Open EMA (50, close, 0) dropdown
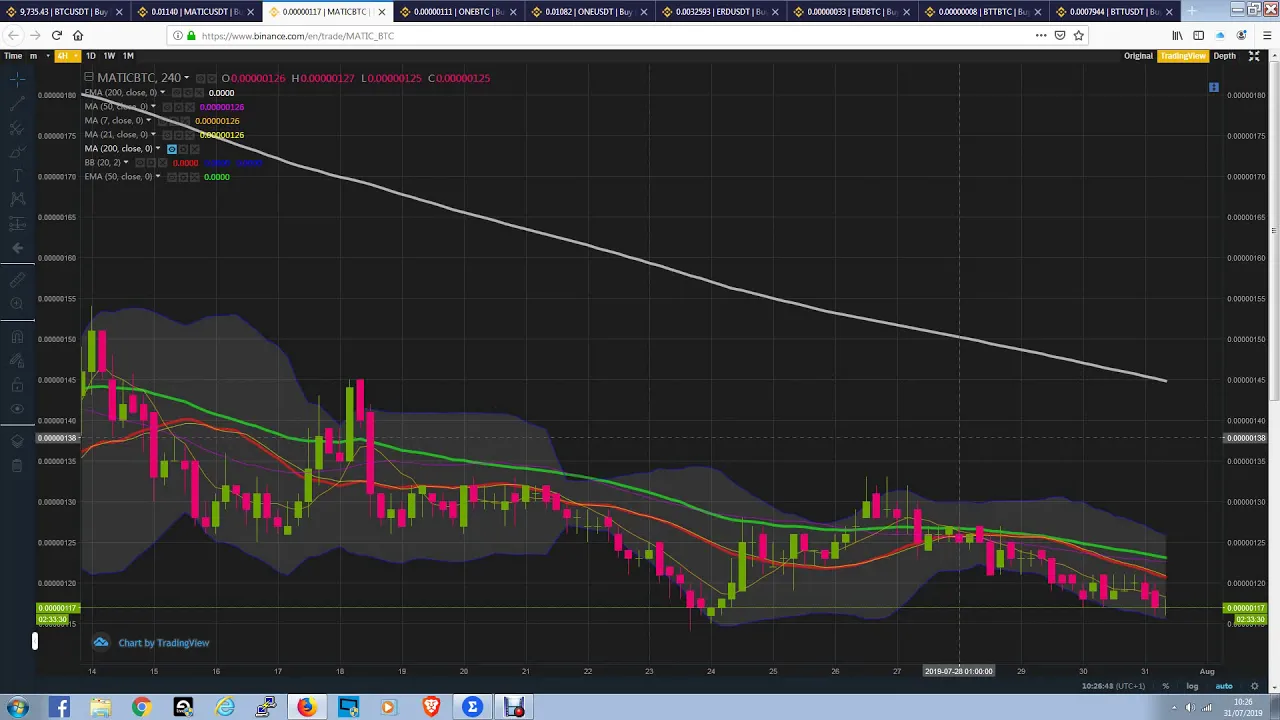 [158, 177]
